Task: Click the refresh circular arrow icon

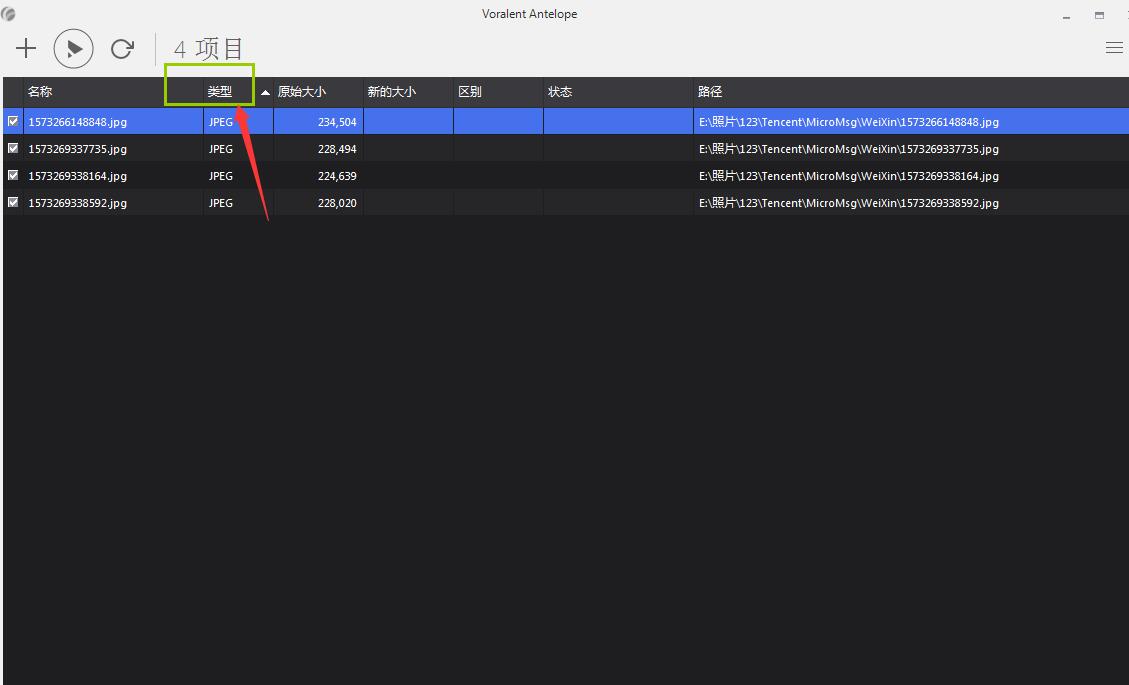Action: 122,48
